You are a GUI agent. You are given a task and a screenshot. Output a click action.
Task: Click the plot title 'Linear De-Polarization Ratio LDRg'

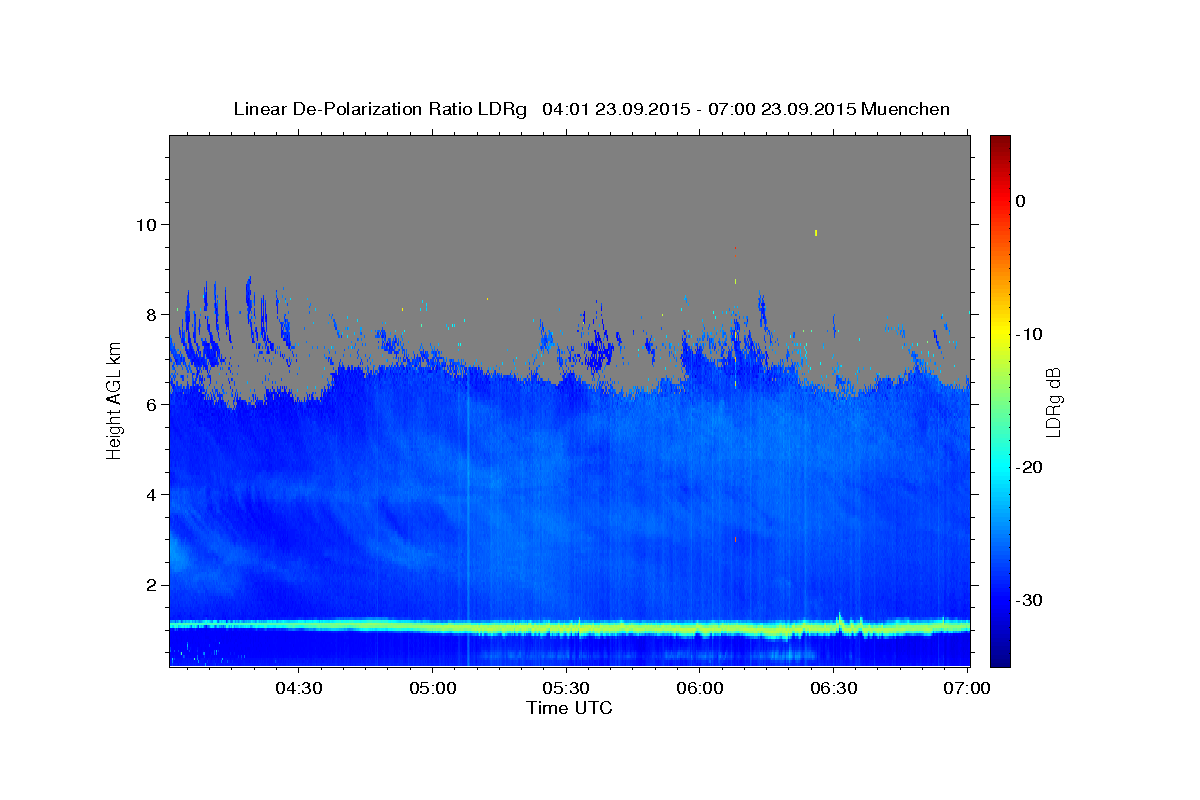[x=380, y=109]
